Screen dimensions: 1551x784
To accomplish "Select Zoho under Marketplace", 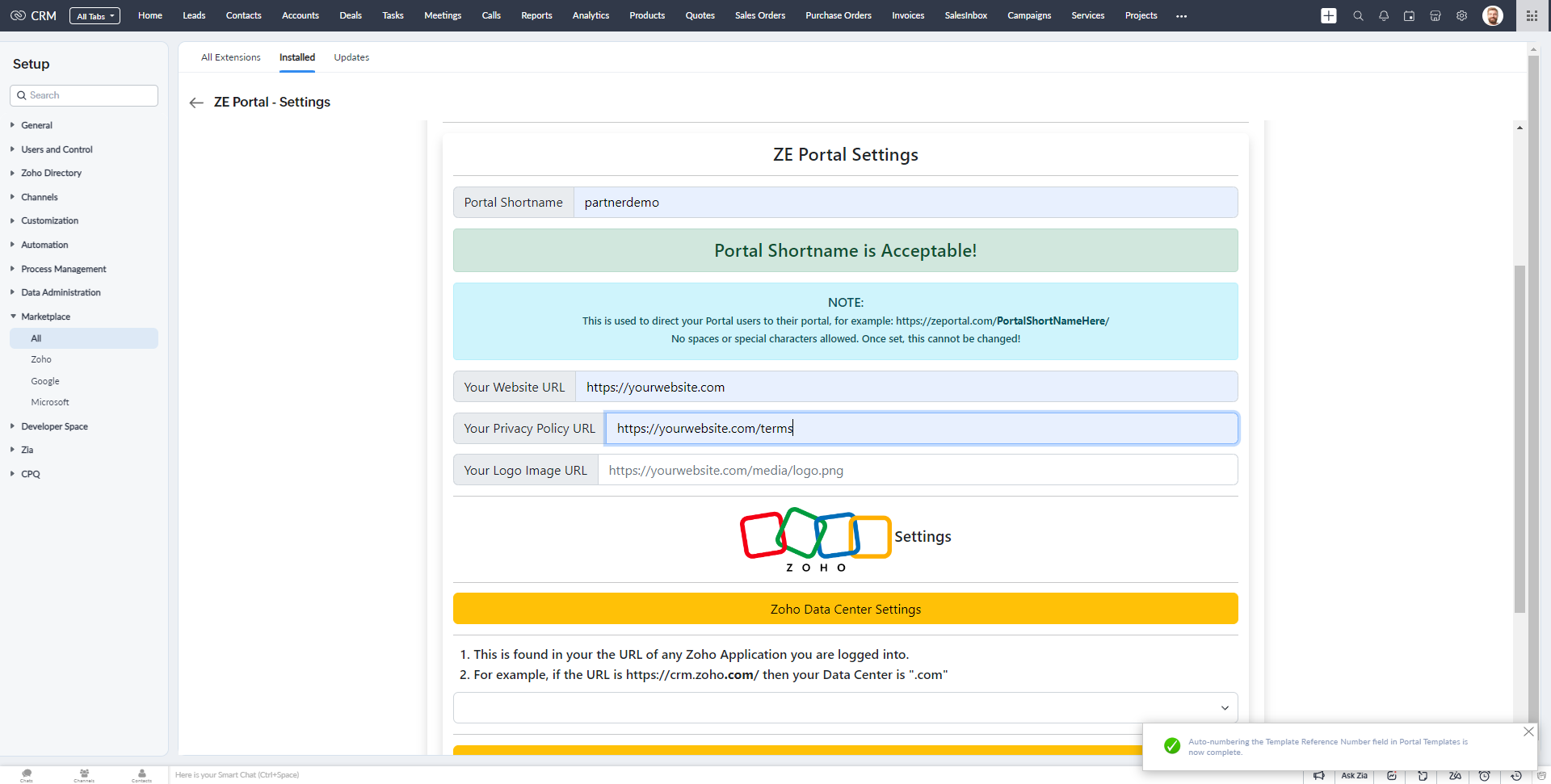I will click(x=41, y=359).
